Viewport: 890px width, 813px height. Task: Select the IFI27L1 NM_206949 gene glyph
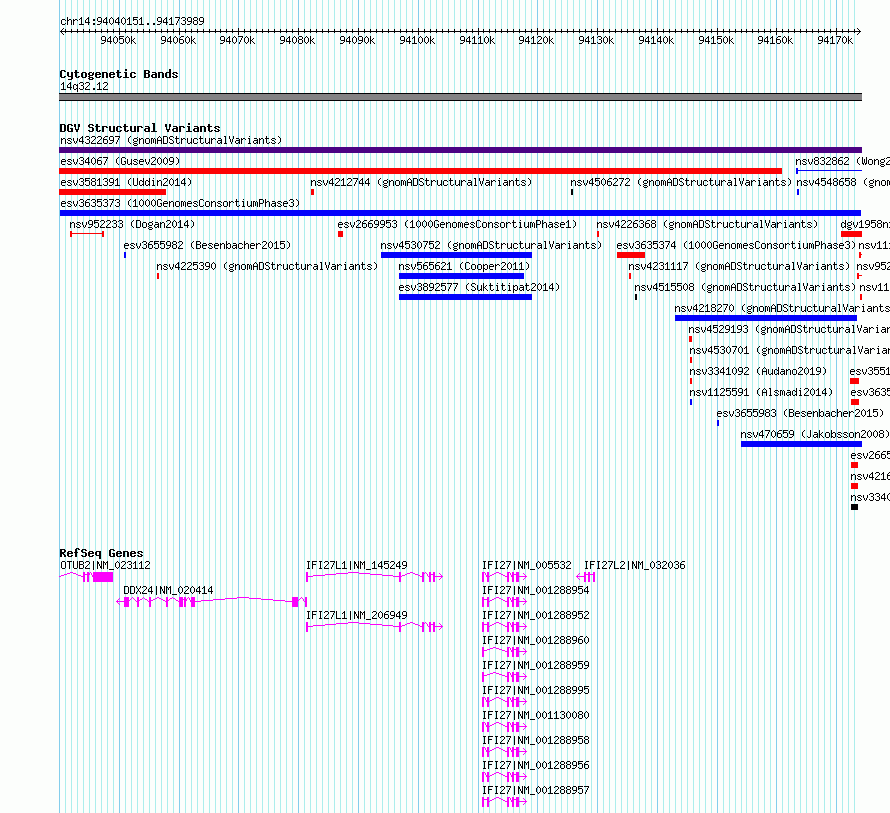pos(375,627)
